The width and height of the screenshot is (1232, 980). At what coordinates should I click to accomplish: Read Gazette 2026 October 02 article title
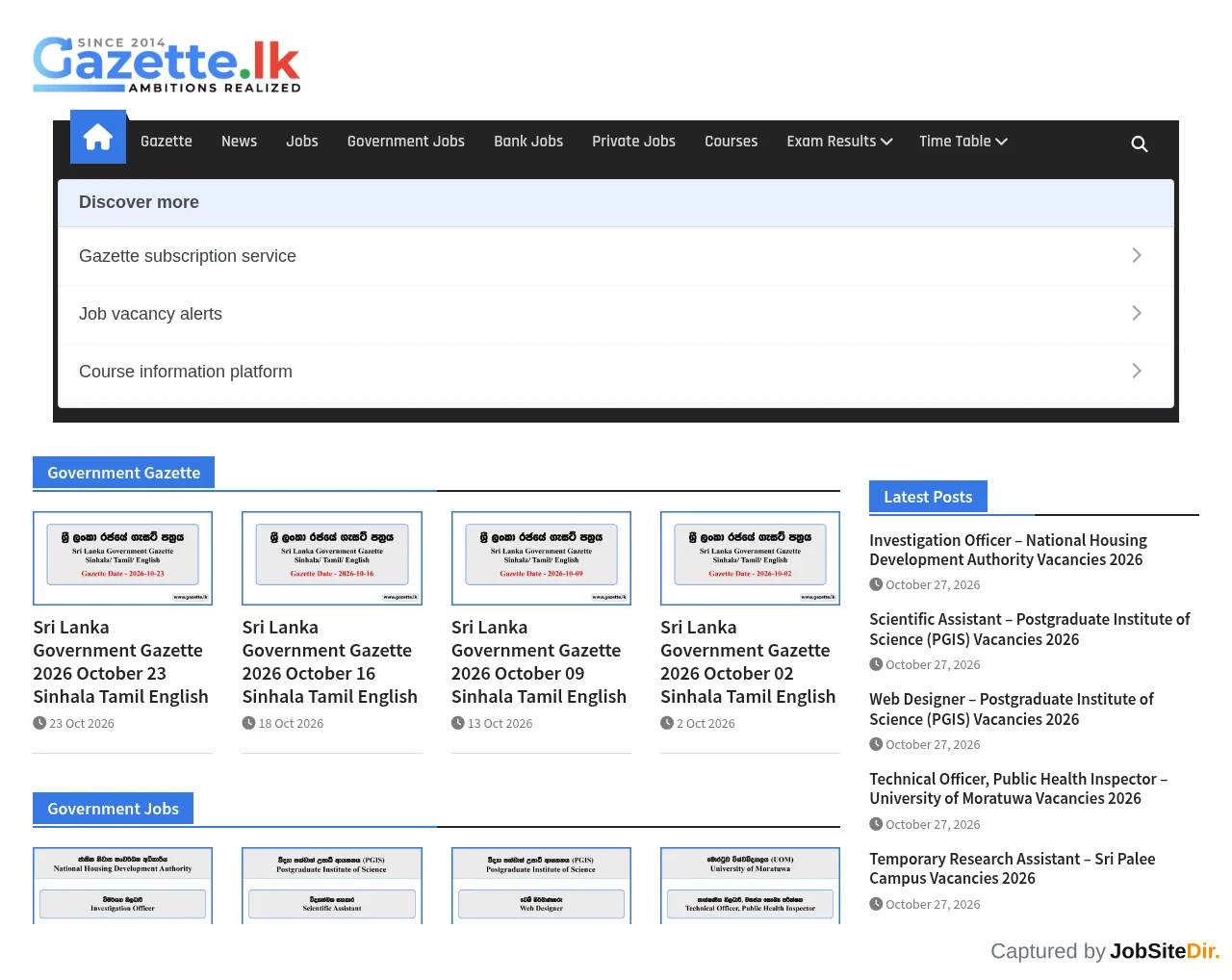pyautogui.click(x=748, y=662)
